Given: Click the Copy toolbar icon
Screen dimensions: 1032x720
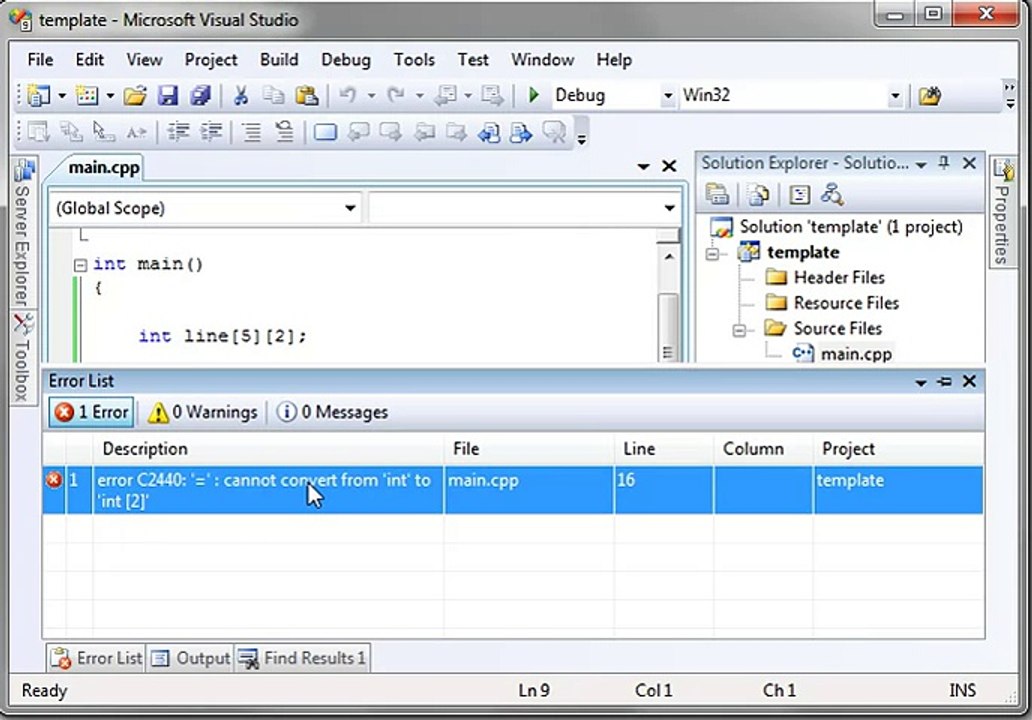Looking at the screenshot, I should pos(273,96).
